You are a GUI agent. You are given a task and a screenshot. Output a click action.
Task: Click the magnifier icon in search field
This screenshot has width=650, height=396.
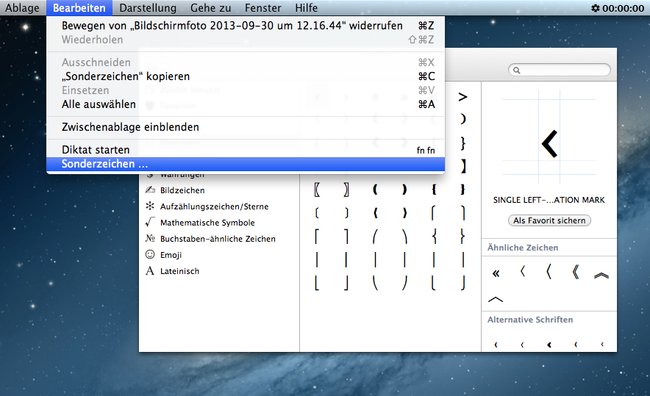[x=517, y=70]
